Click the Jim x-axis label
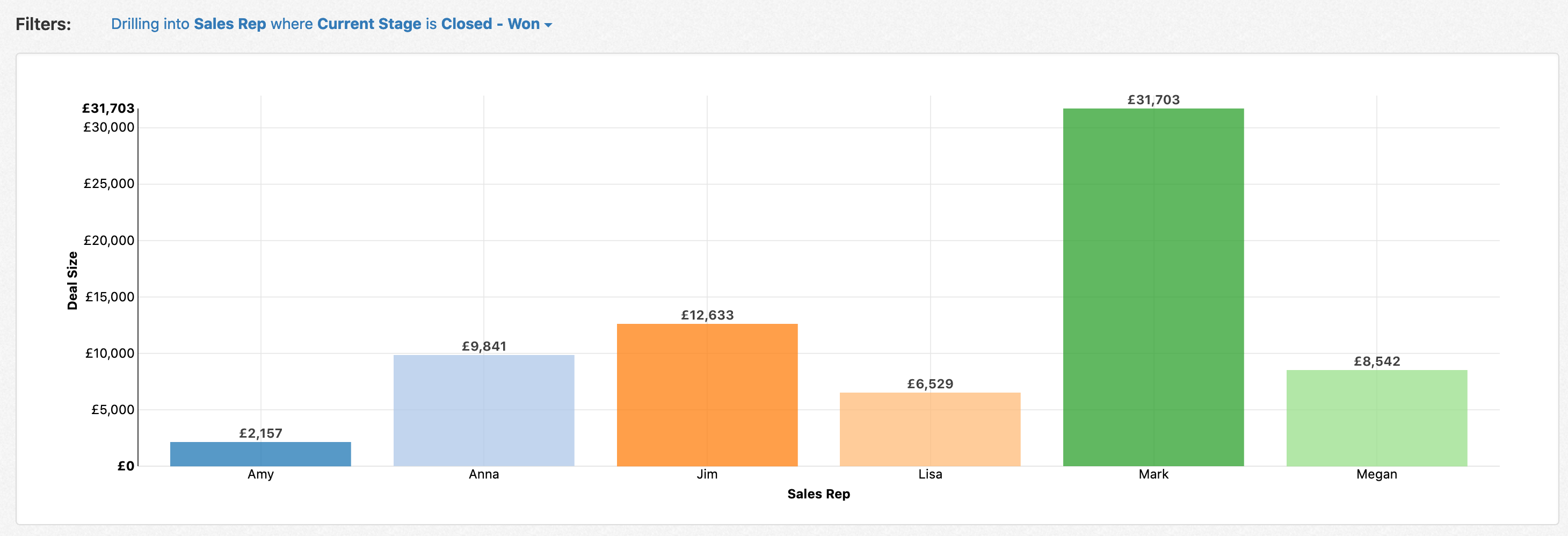This screenshot has width=1568, height=536. 707,474
